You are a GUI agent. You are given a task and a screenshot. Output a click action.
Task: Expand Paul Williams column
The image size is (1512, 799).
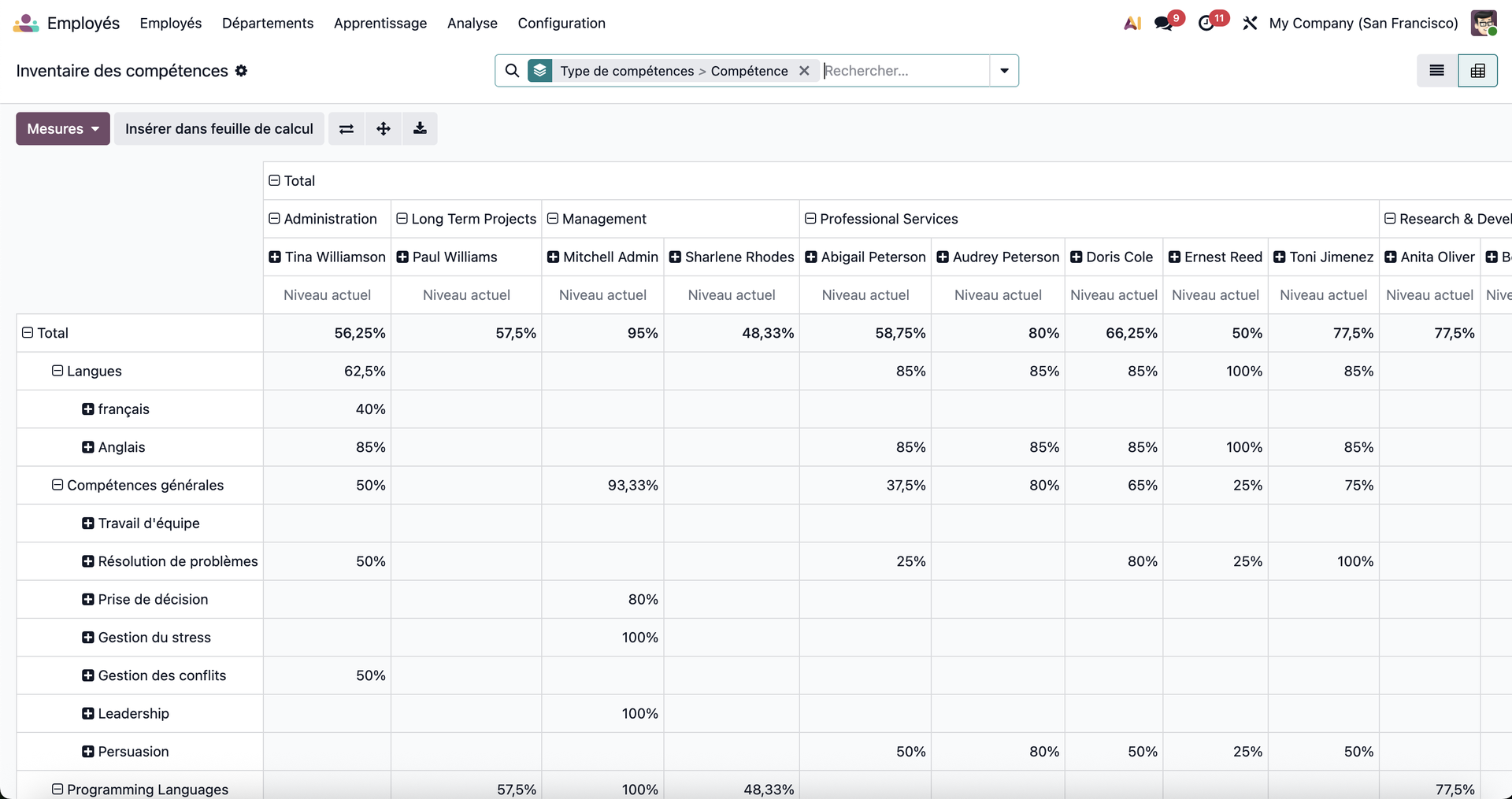pos(402,257)
